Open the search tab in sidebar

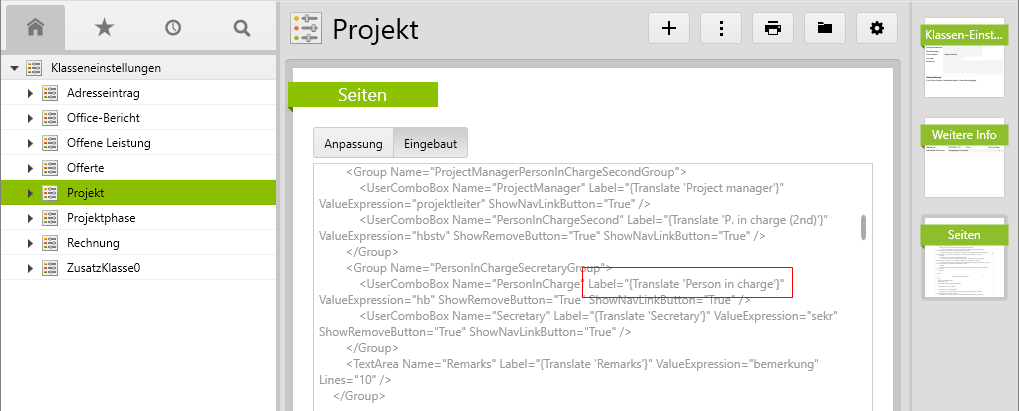(241, 28)
